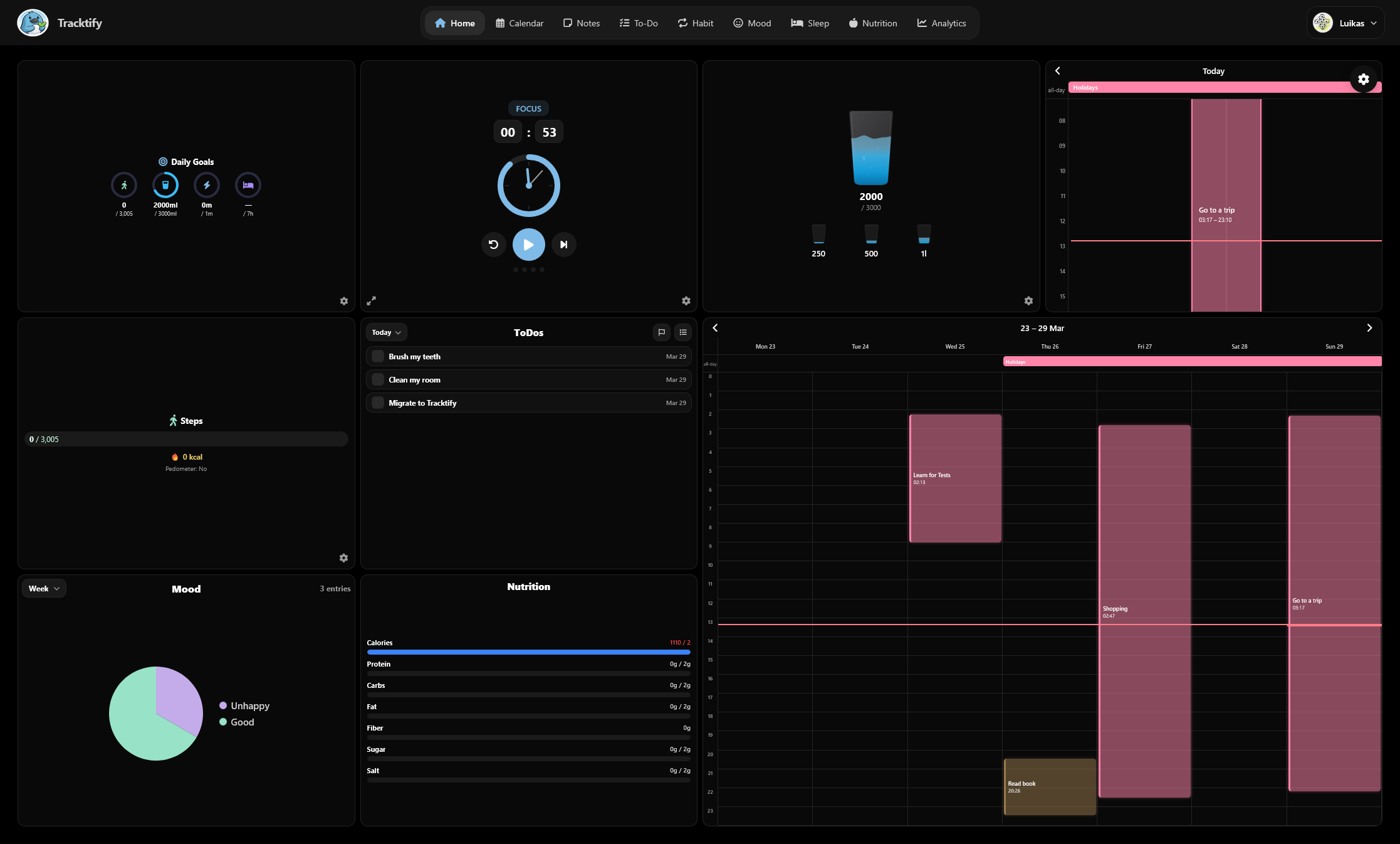
Task: Click the 'Wed 25' day header
Action: click(955, 346)
